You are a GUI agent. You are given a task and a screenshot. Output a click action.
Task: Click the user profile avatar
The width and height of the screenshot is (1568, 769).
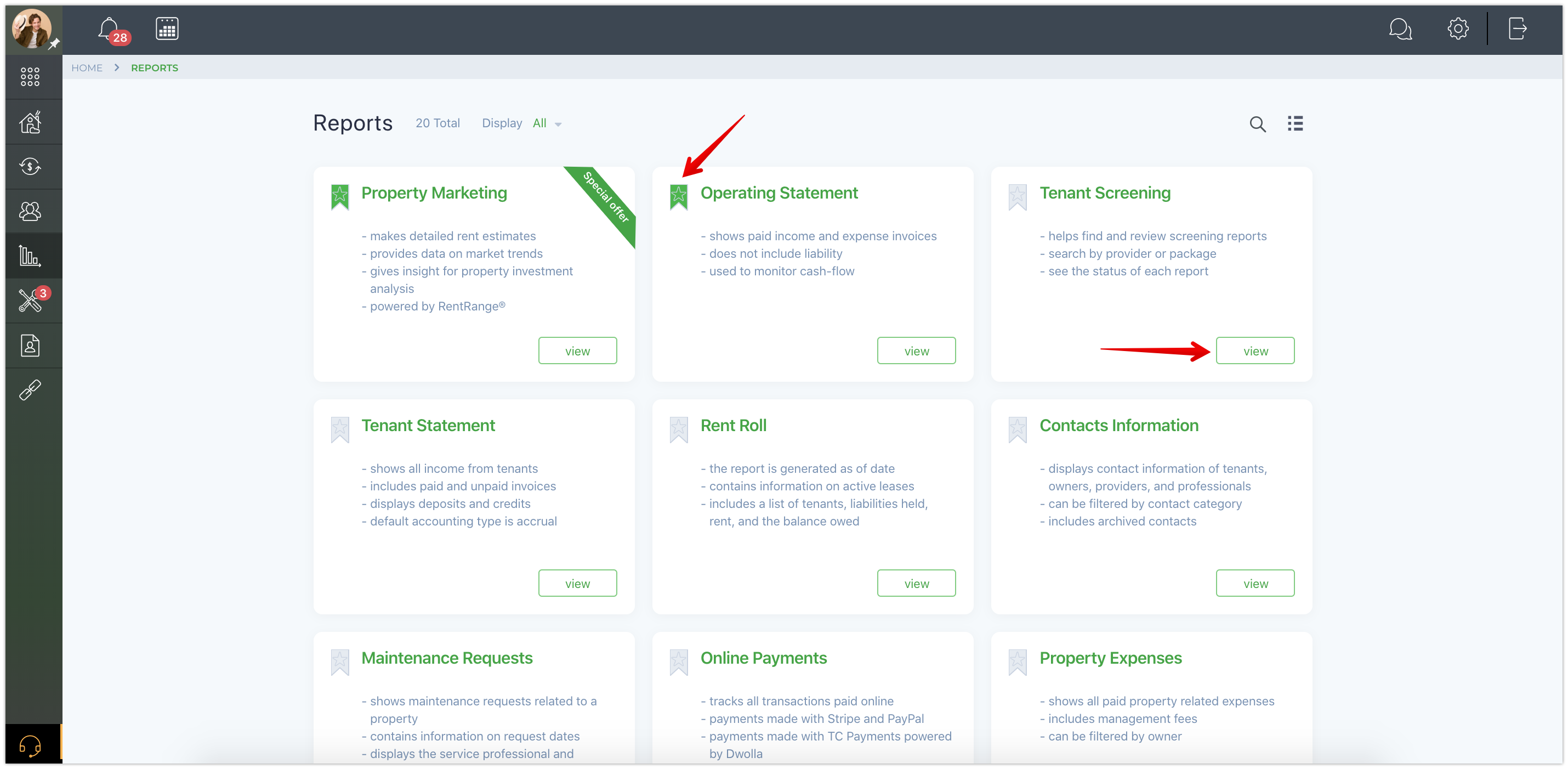(32, 29)
